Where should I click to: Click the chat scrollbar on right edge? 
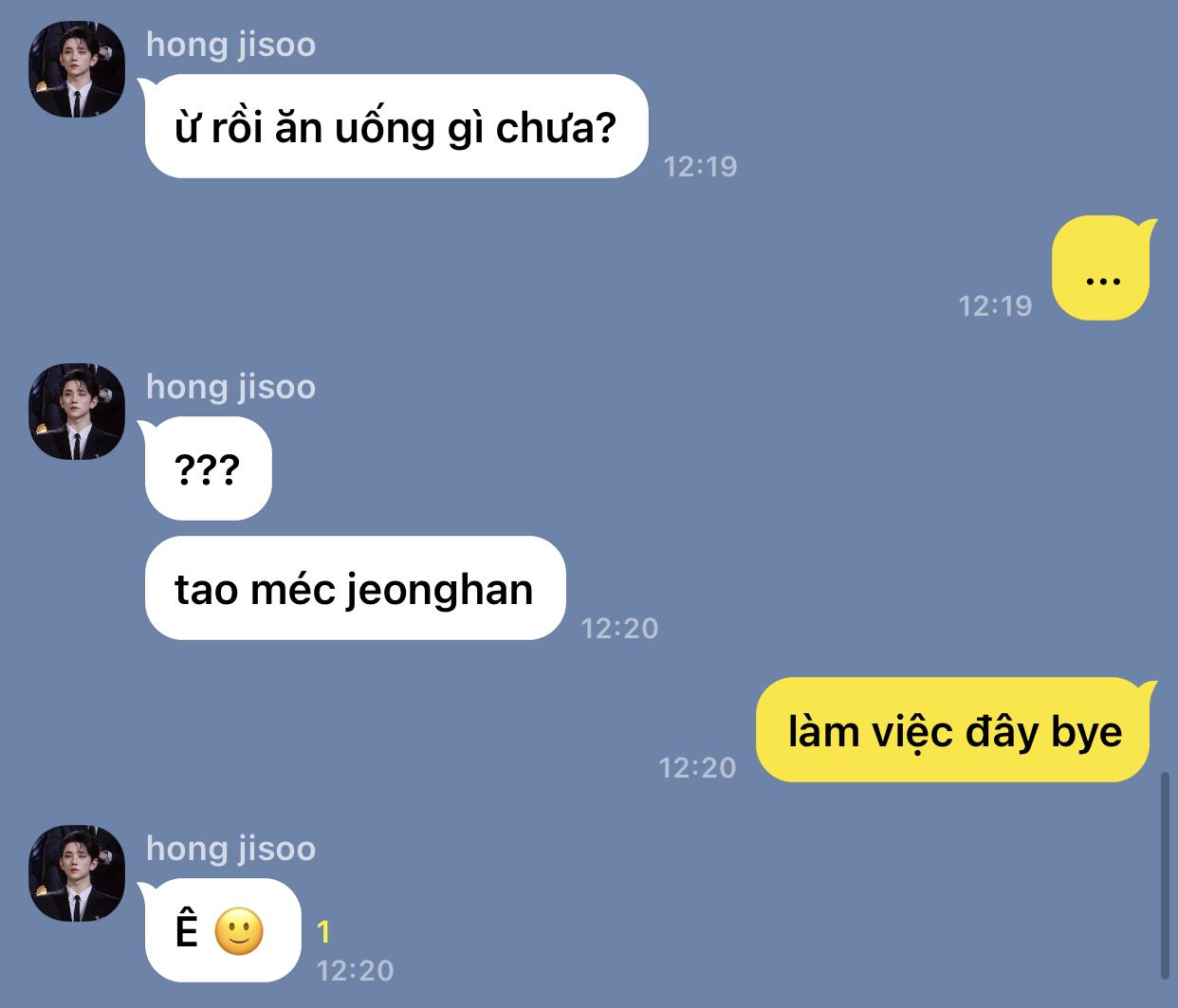(1165, 875)
